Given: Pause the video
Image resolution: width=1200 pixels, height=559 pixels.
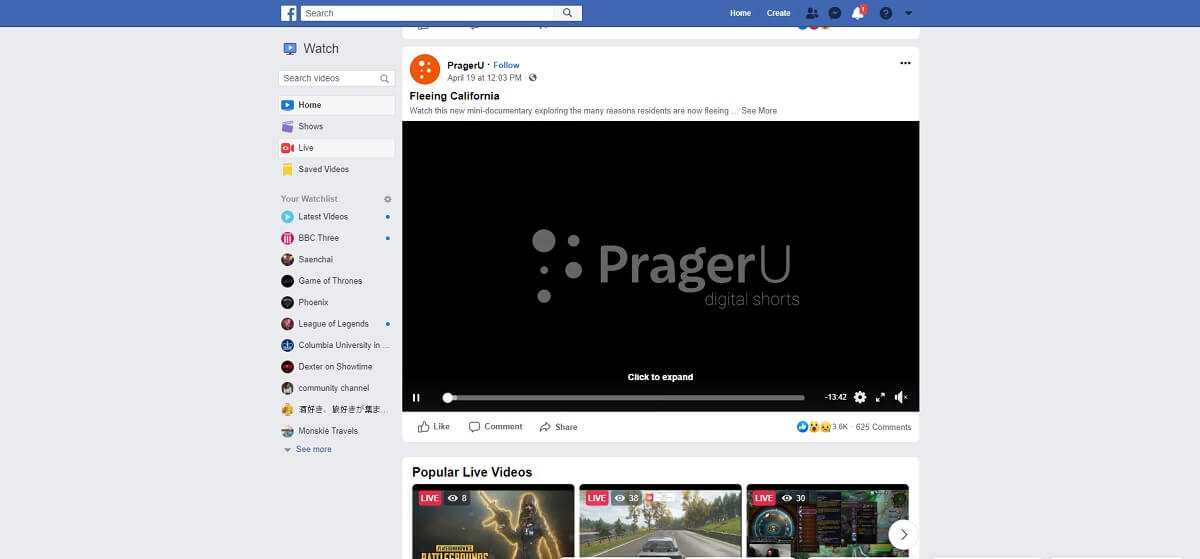Looking at the screenshot, I should point(416,397).
